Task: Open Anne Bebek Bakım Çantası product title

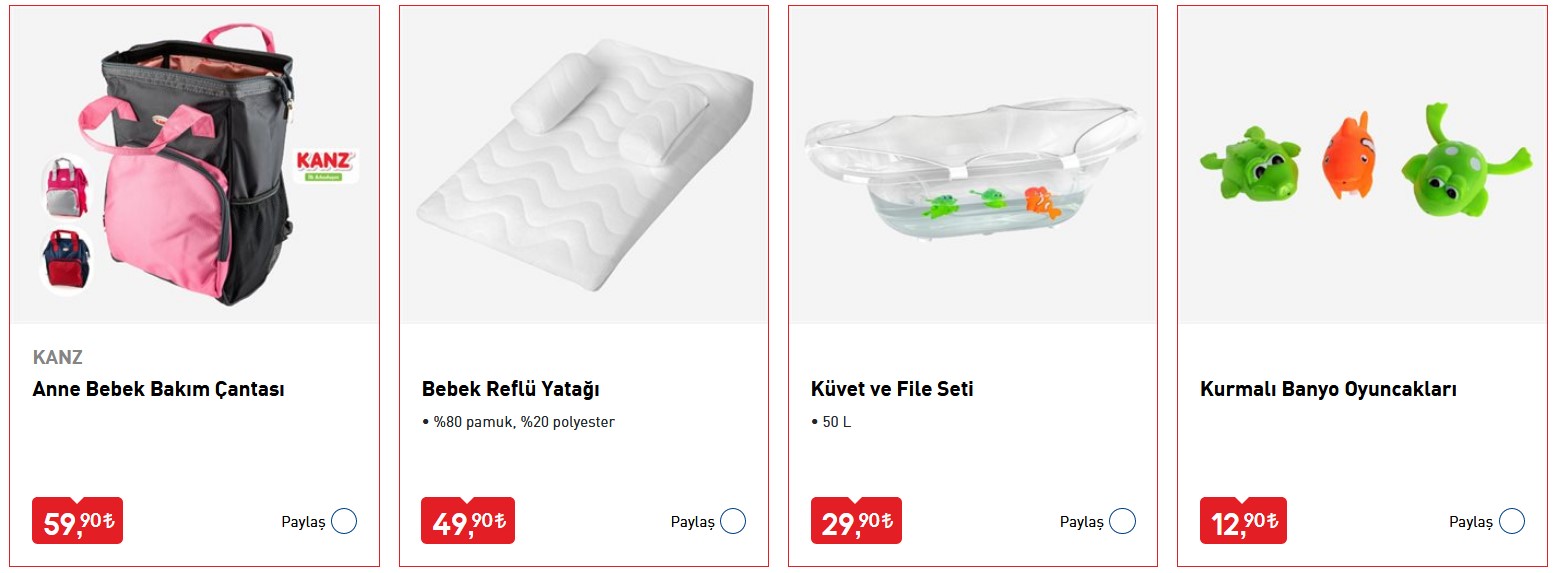Action: click(x=158, y=389)
